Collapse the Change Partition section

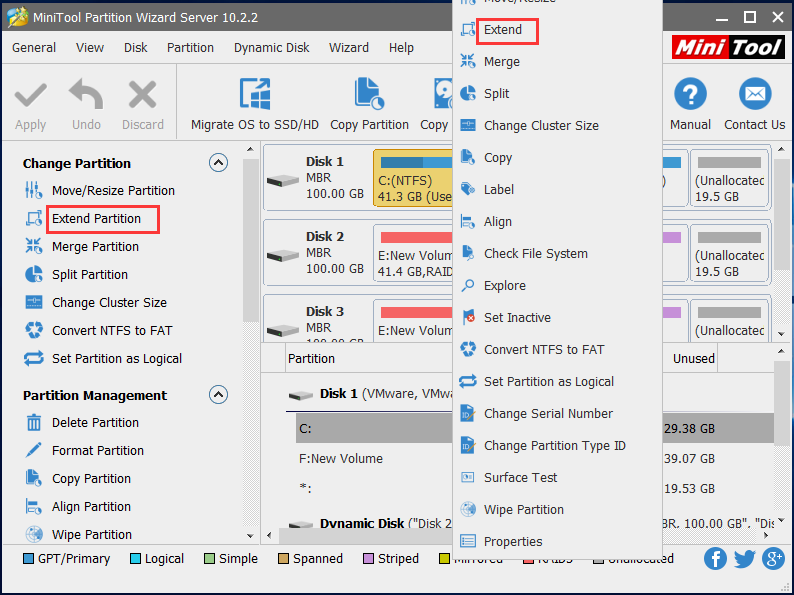218,163
